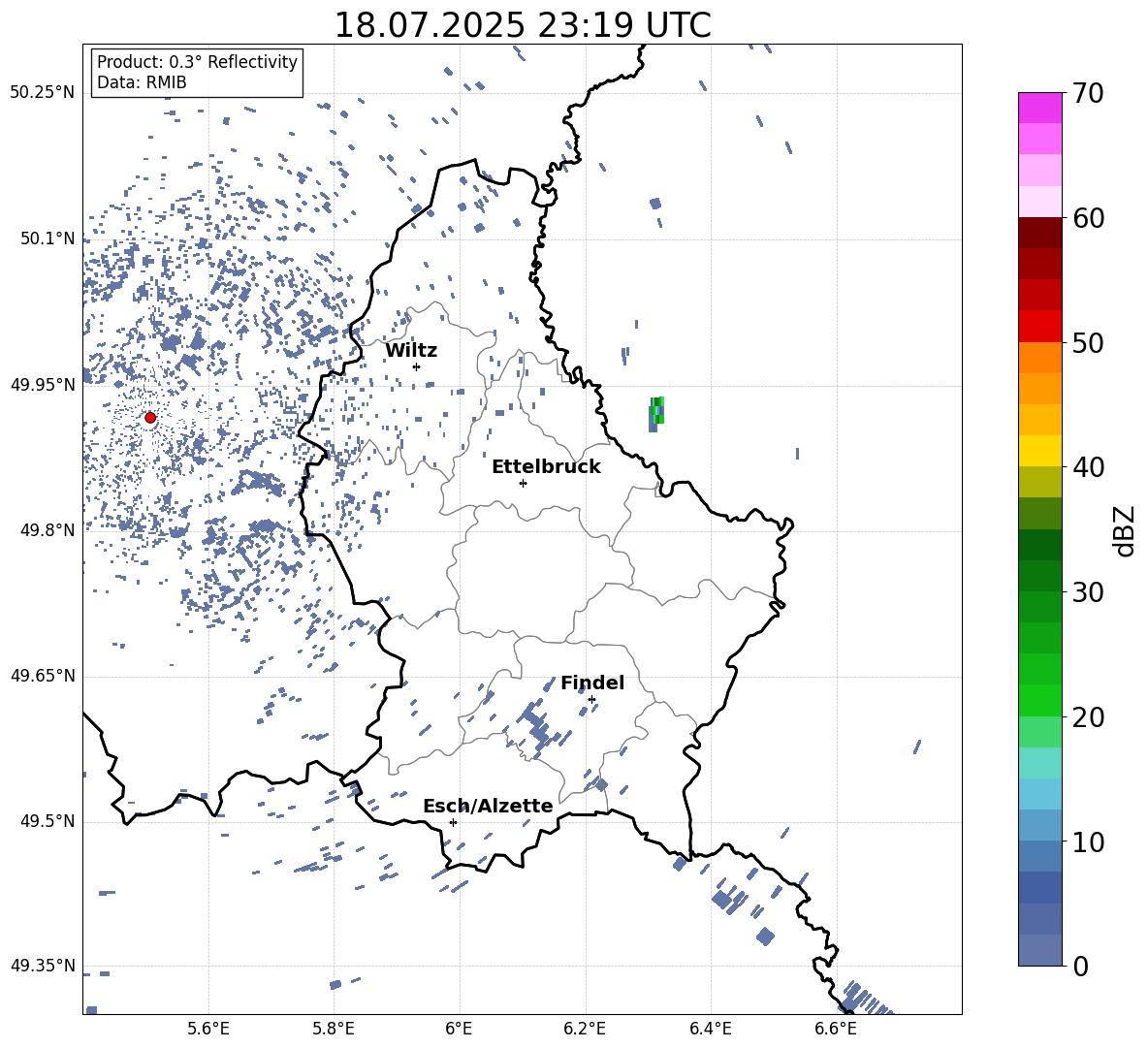Click the title 18.07.2025 23:19 UTC
Image resolution: width=1148 pixels, height=1048 pixels.
click(523, 25)
